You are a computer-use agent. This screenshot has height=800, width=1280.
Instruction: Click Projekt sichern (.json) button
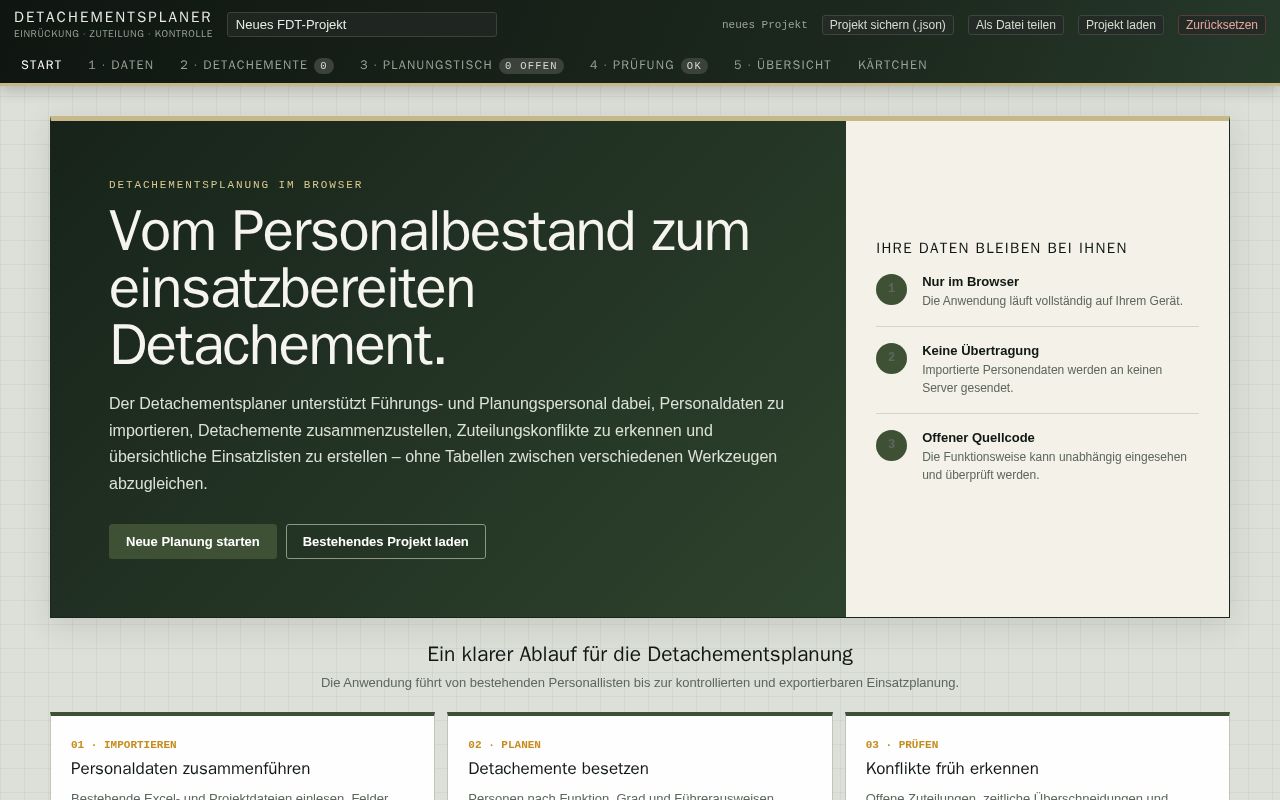click(887, 25)
